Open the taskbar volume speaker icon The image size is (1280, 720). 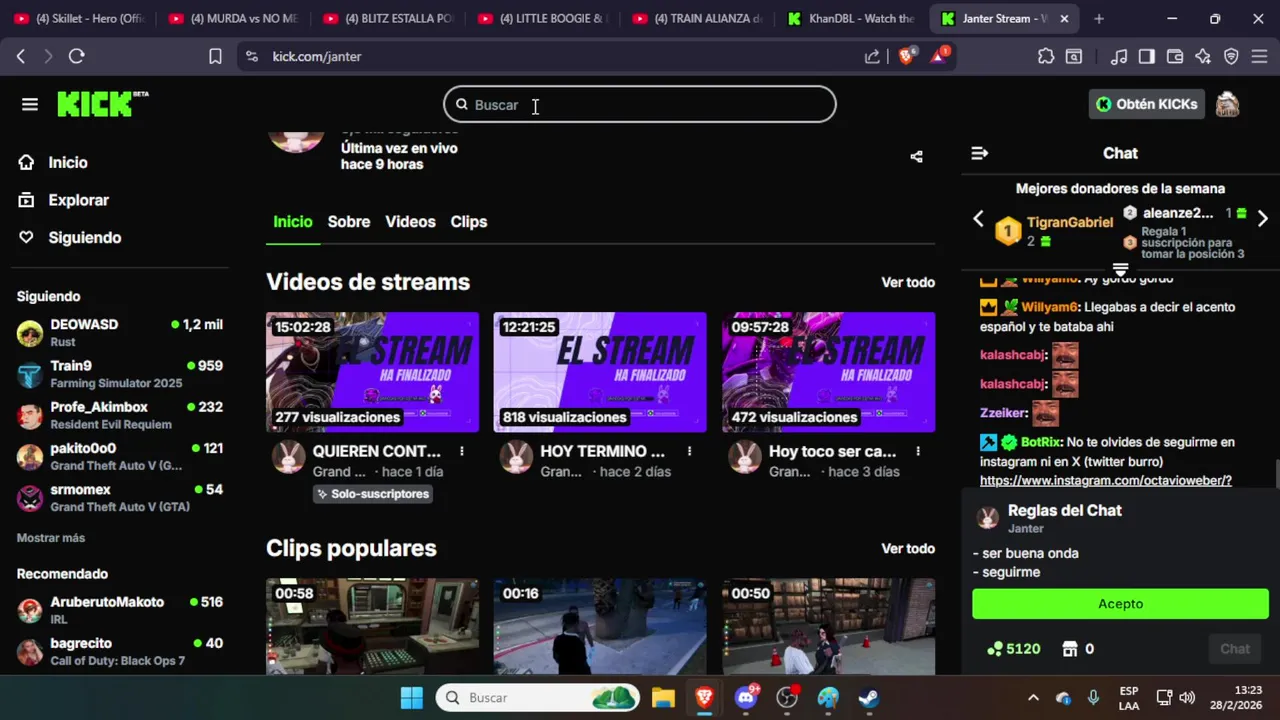1187,698
